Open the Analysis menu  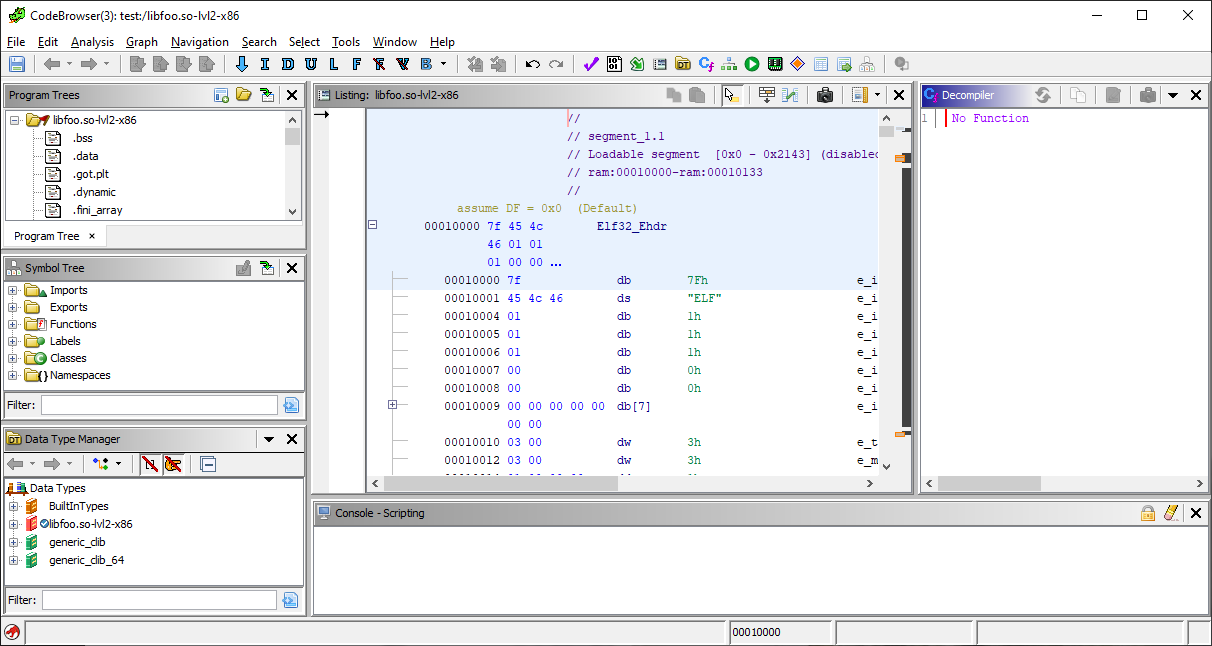point(92,42)
